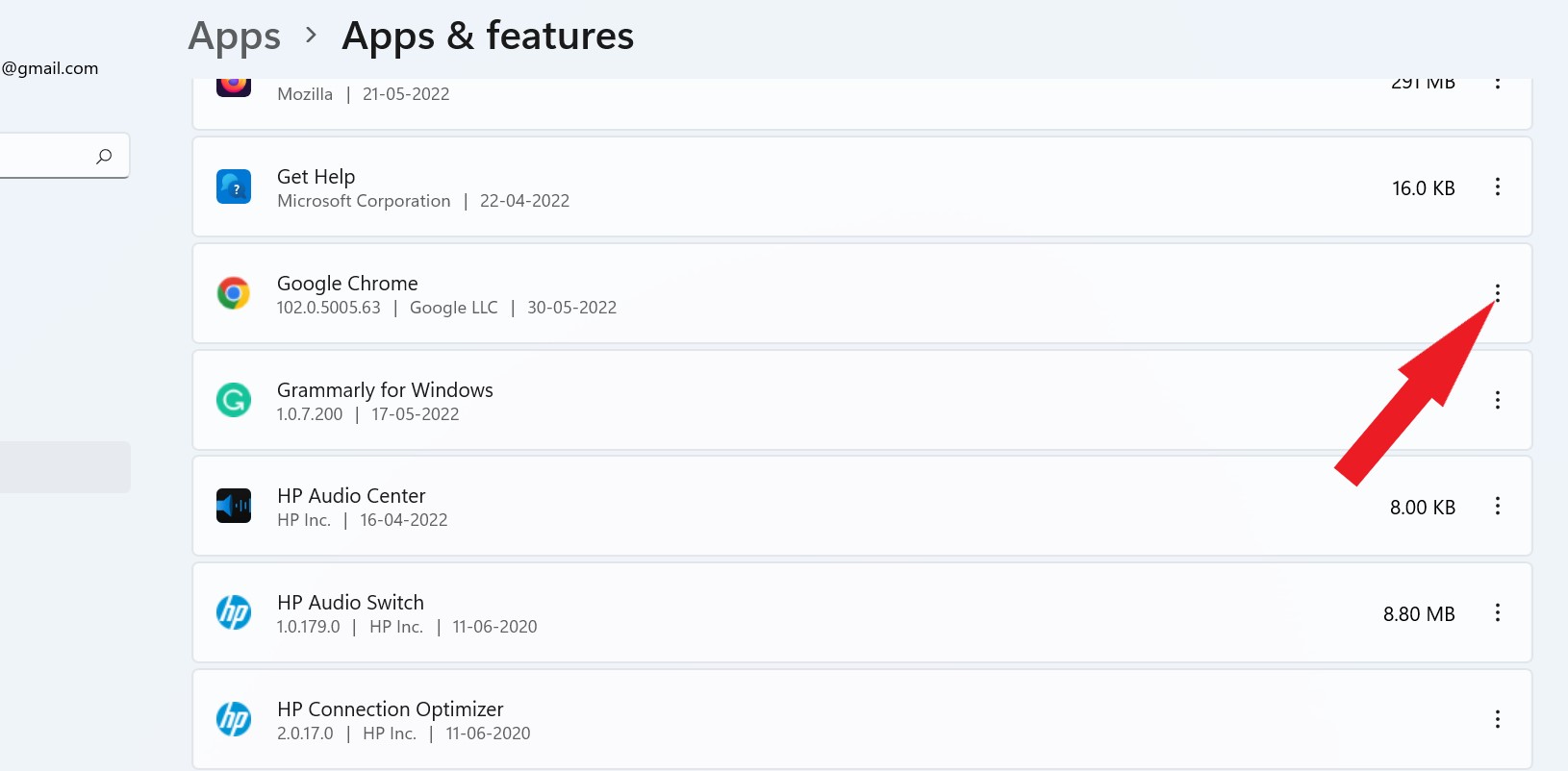Click the 8.80 MB size of HP Audio Switch
The height and width of the screenshot is (771, 1568).
[x=1419, y=614]
